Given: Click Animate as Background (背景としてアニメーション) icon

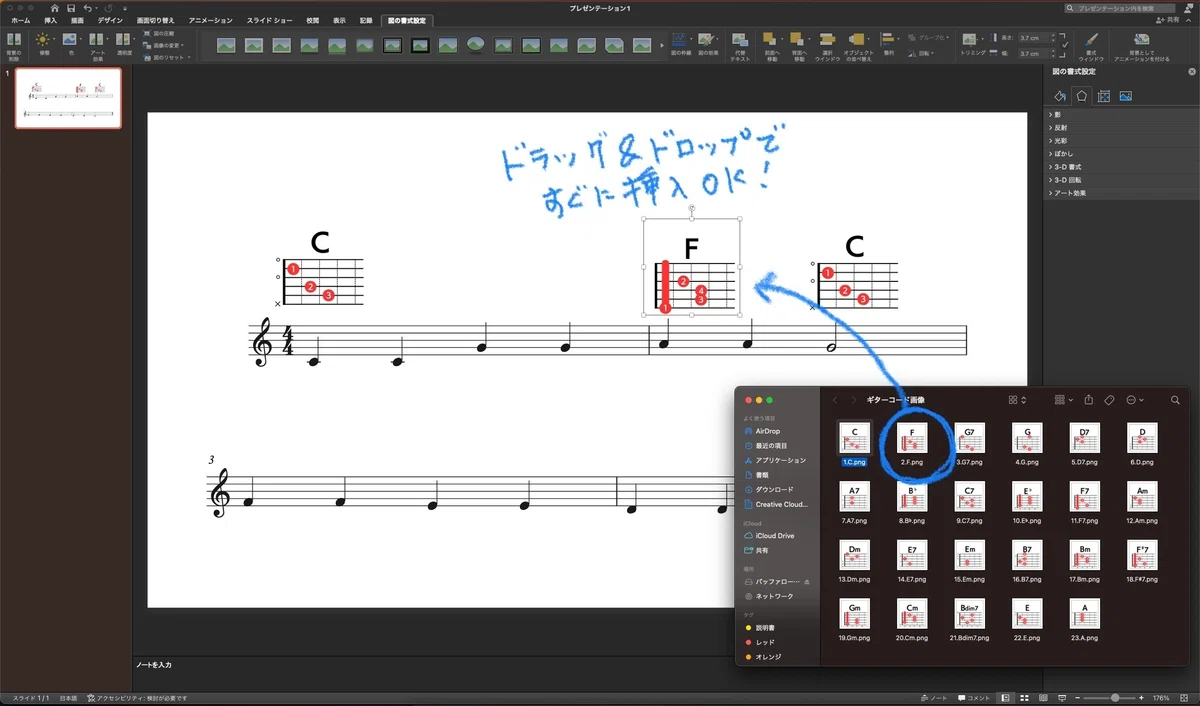Looking at the screenshot, I should point(1141,40).
